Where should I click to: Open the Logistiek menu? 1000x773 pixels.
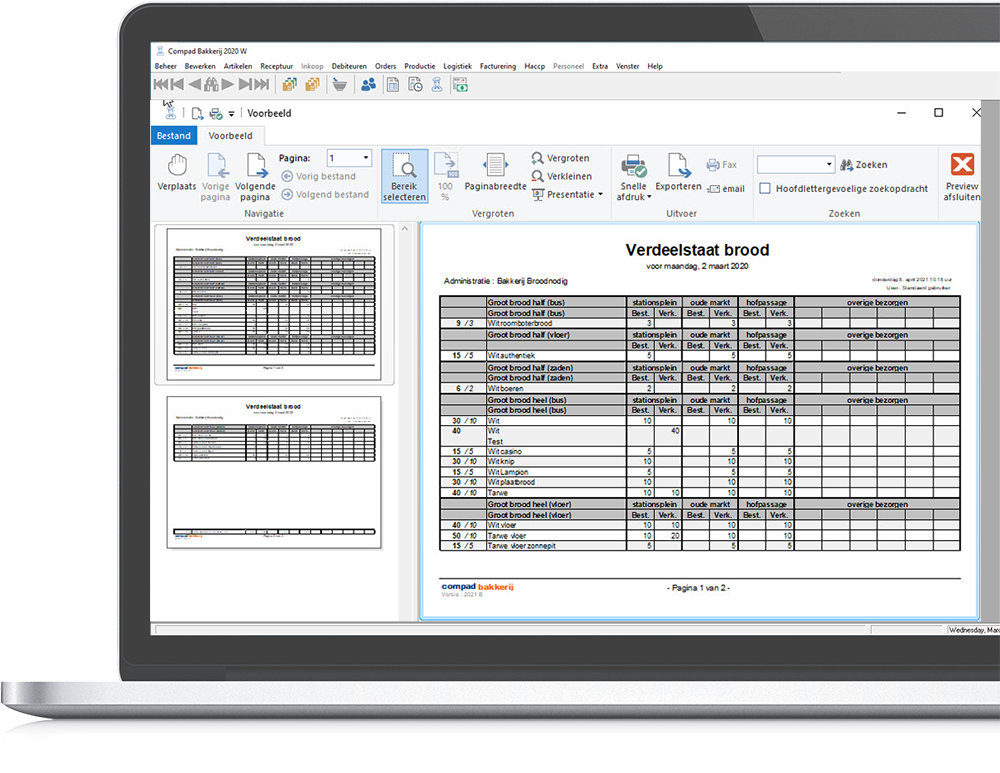(458, 66)
